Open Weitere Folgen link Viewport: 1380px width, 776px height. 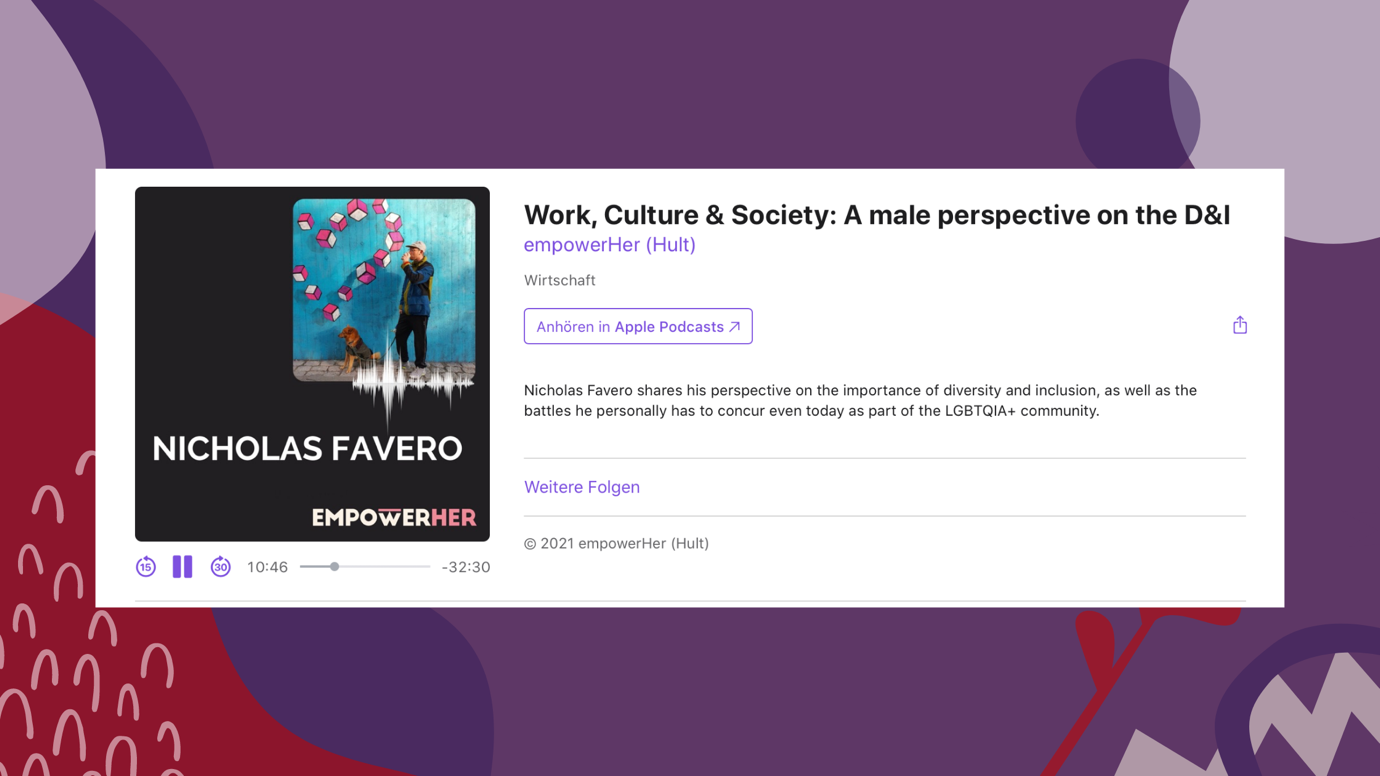(582, 487)
